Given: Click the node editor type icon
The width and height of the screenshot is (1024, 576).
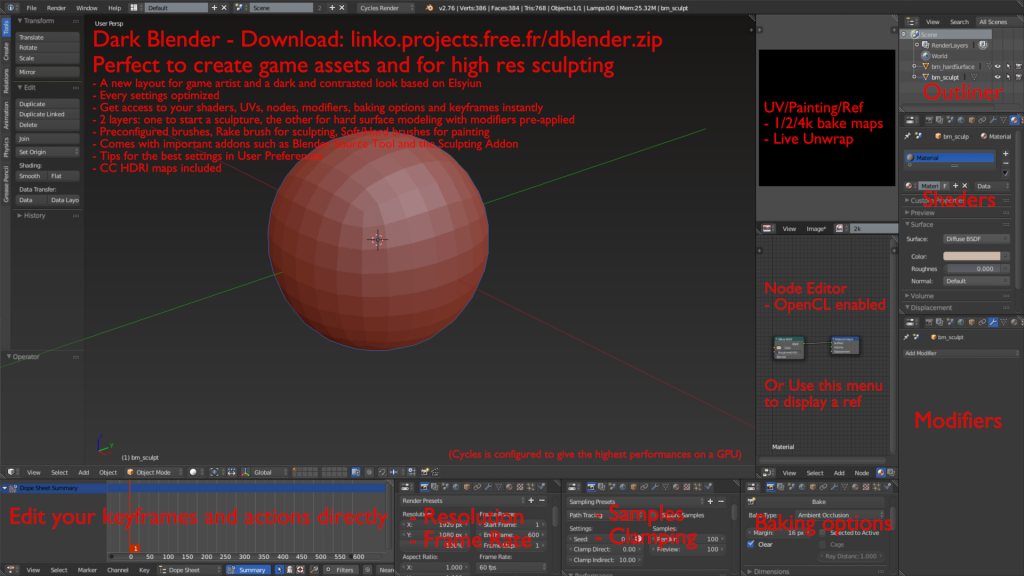Looking at the screenshot, I should point(769,473).
